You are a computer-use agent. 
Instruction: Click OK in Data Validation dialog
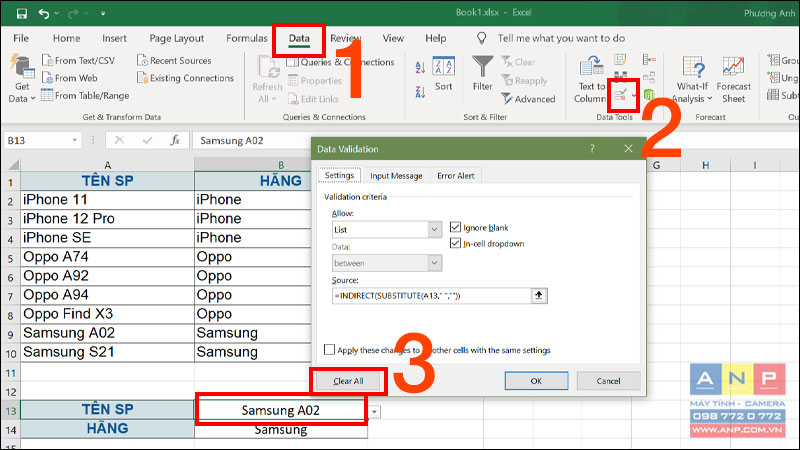pyautogui.click(x=536, y=381)
